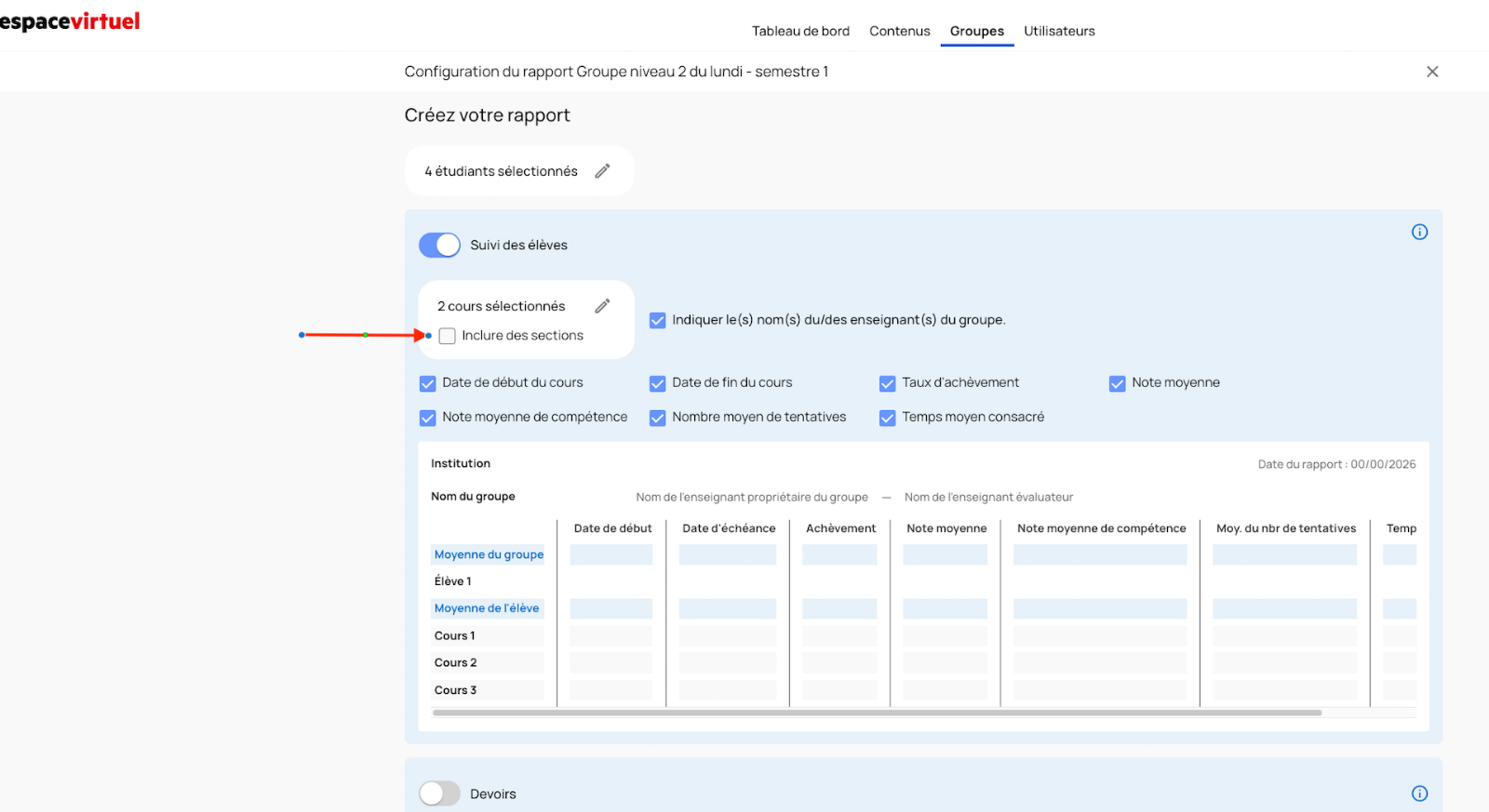Check the Inclure des sections box
Screen dimensions: 1489x812
448,336
